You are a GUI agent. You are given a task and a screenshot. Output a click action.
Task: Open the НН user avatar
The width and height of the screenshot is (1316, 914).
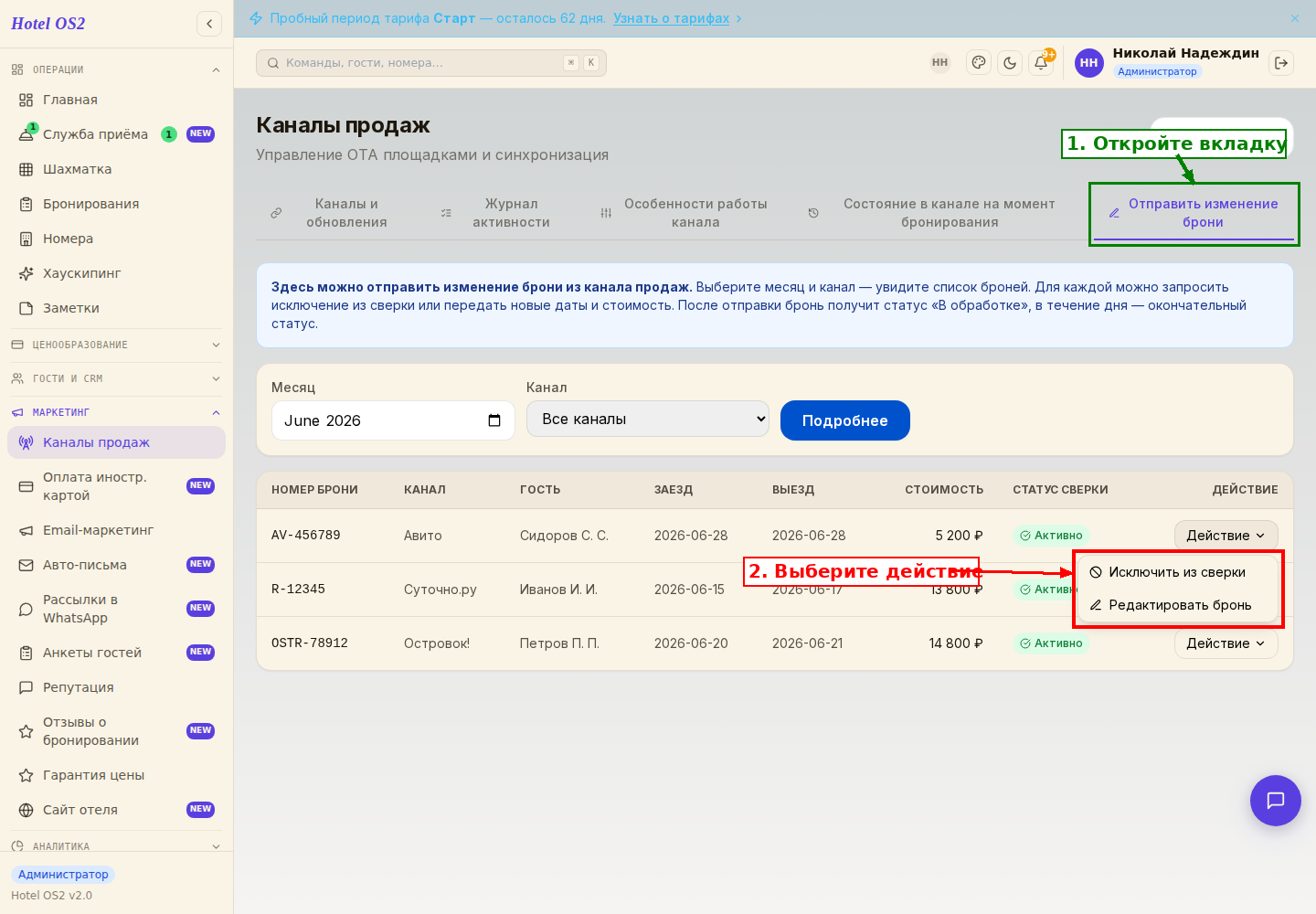[1089, 63]
